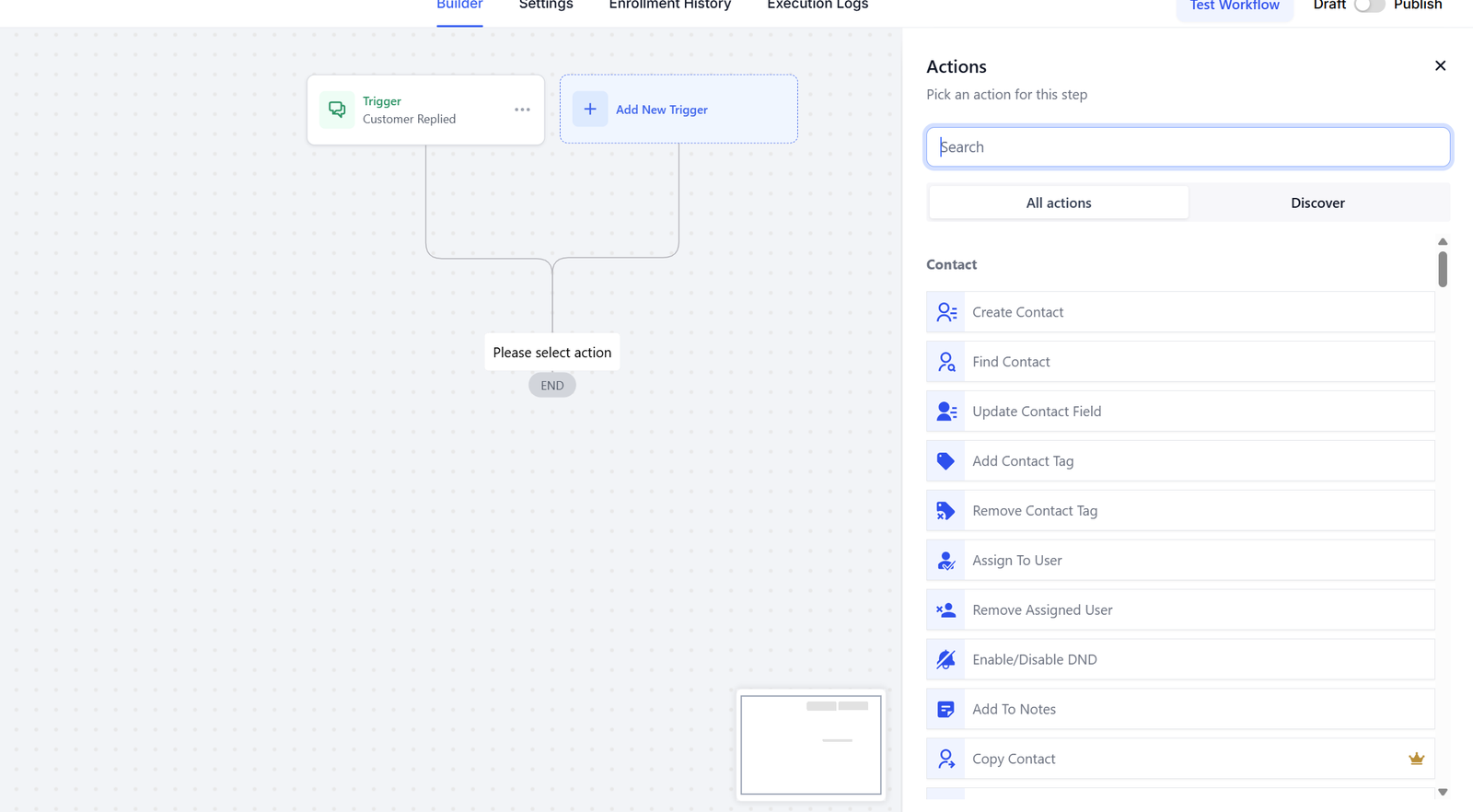Click the scroll down arrow of actions list
This screenshot has width=1473, height=812.
[1443, 792]
